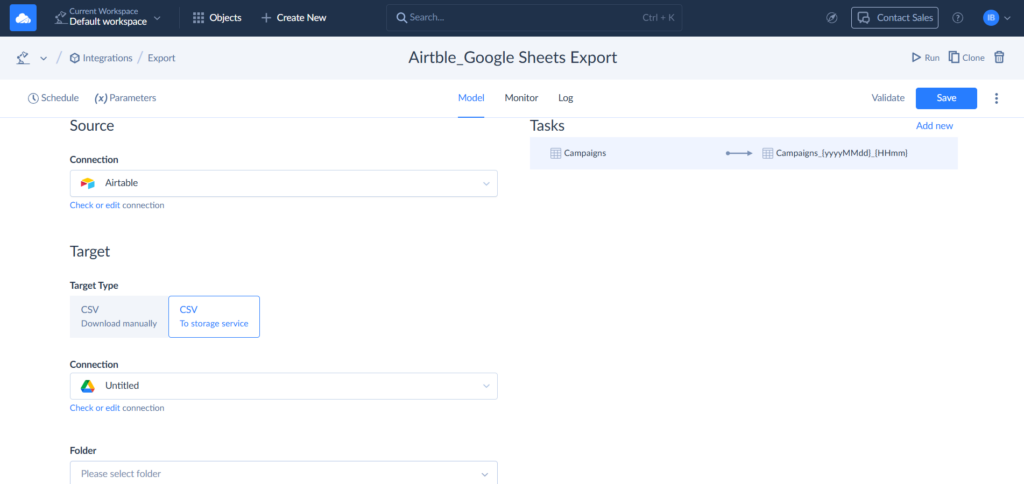
Task: Open the user avatar menu
Action: [991, 18]
